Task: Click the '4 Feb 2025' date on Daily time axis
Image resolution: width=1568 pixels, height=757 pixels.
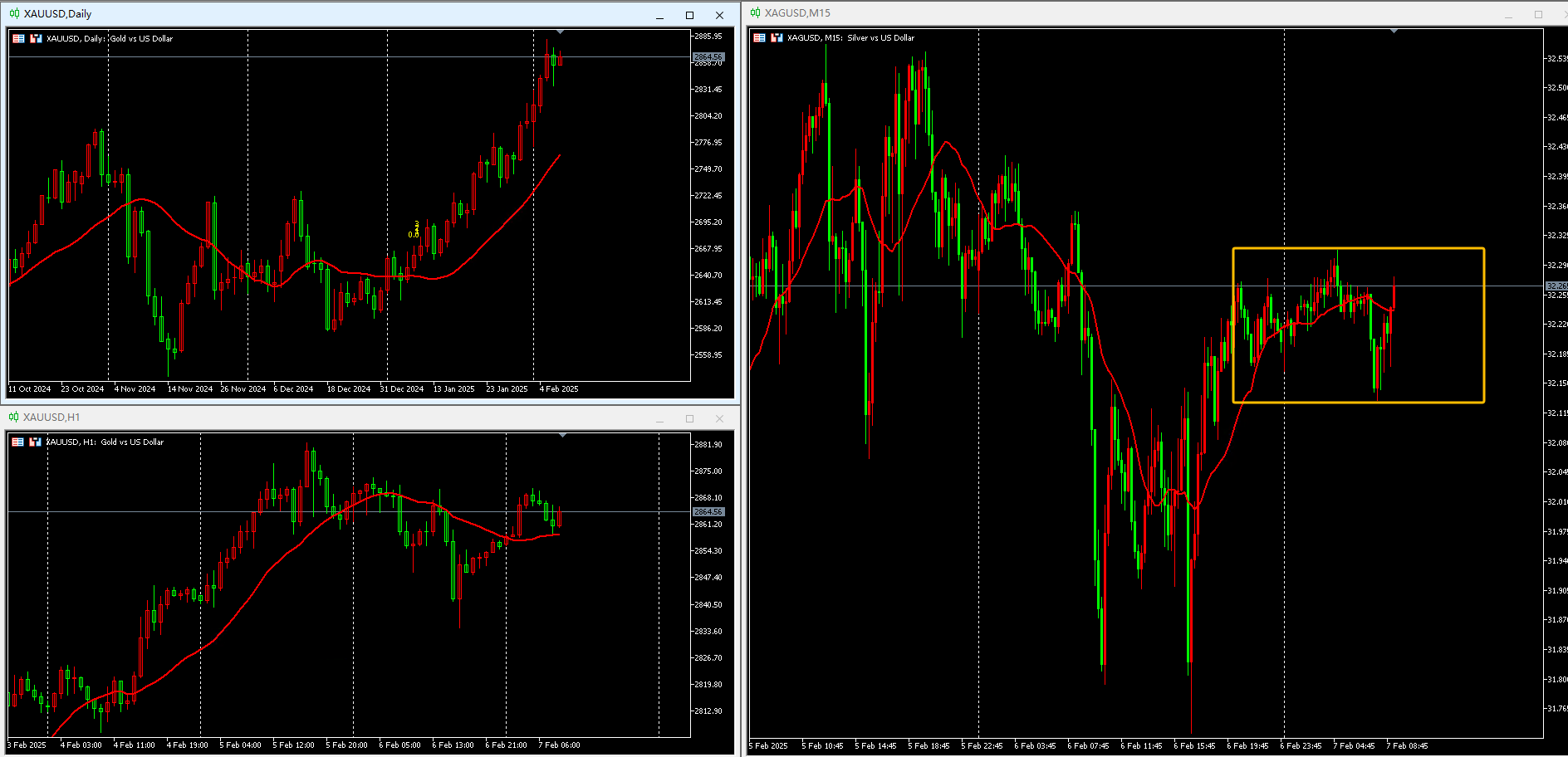Action: click(x=559, y=388)
